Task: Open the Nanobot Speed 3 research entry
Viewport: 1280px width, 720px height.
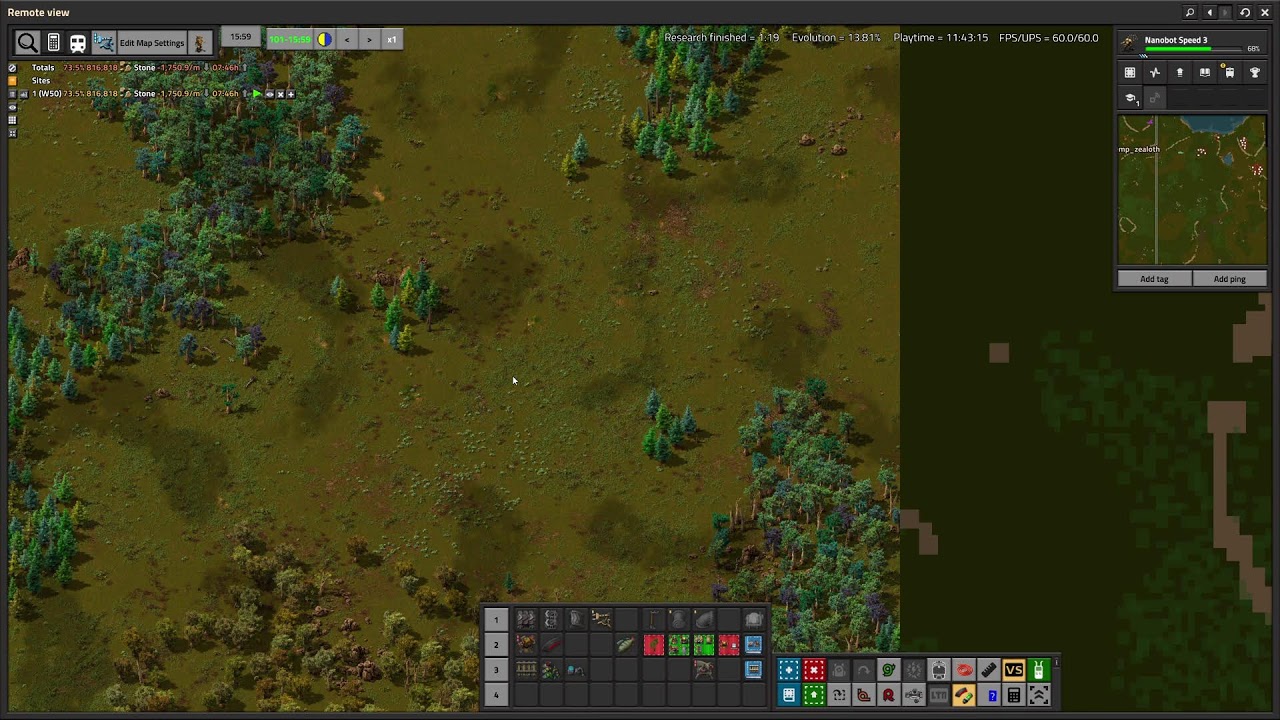Action: point(1190,43)
